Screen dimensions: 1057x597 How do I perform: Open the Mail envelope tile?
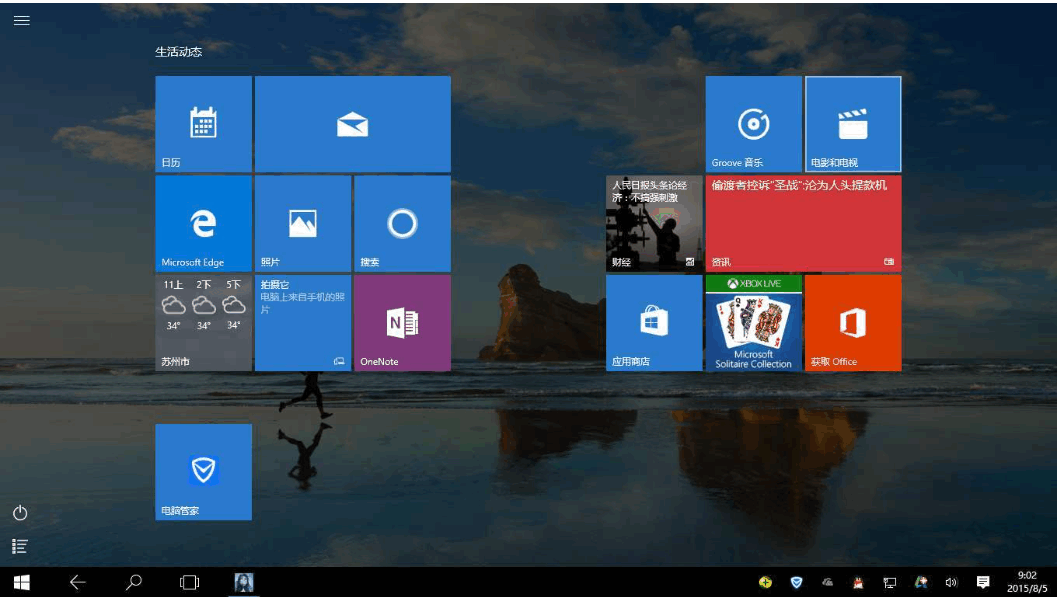(x=353, y=124)
